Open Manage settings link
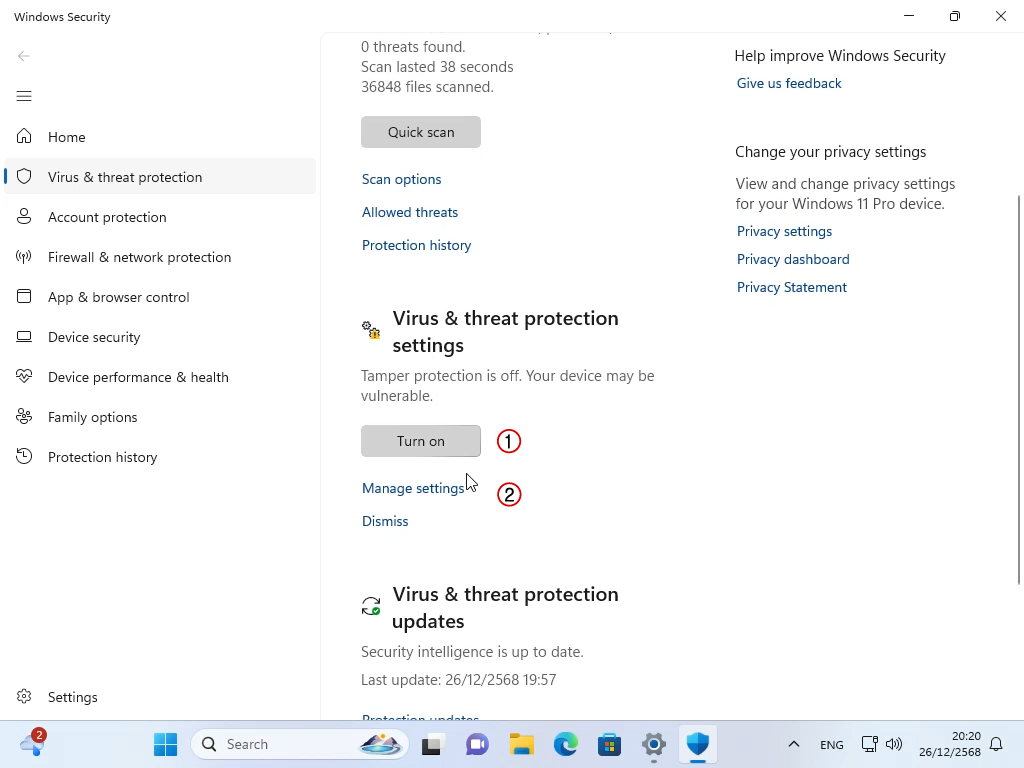Screen dimensions: 1024x768 (413, 488)
